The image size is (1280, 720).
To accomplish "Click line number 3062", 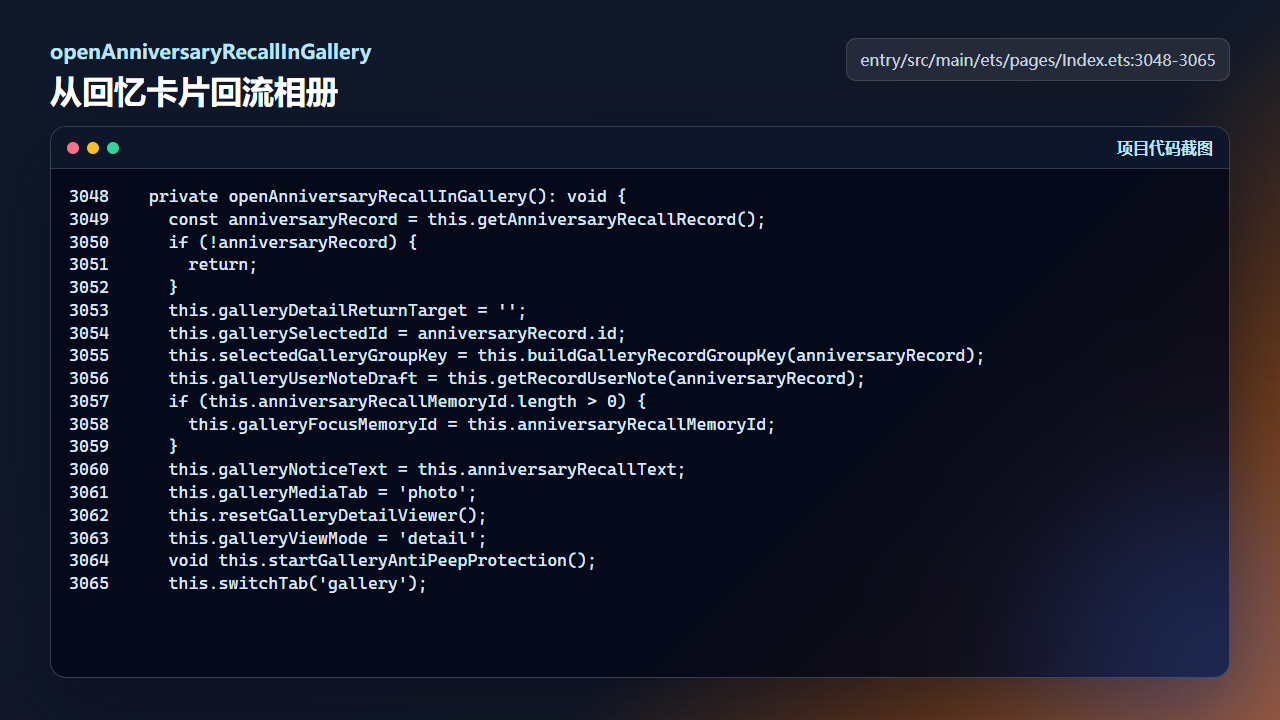I will (x=89, y=516).
